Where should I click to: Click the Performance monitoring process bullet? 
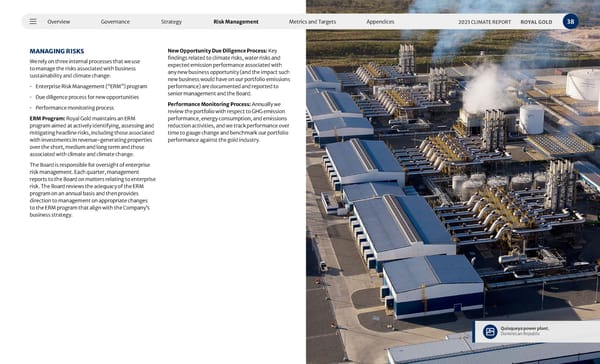click(75, 108)
